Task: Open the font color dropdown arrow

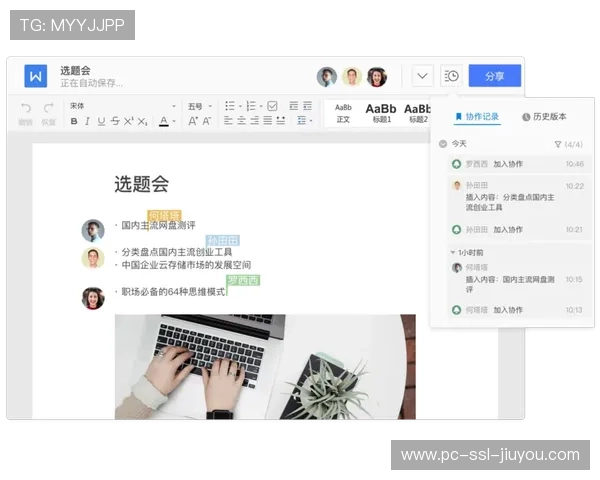Action: [174, 121]
